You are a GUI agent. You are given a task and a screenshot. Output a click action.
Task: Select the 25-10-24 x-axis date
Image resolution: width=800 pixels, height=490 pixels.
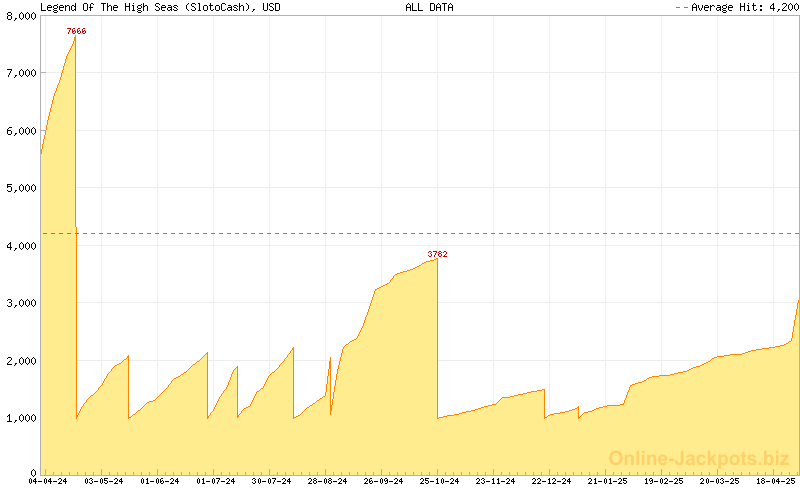tap(440, 481)
